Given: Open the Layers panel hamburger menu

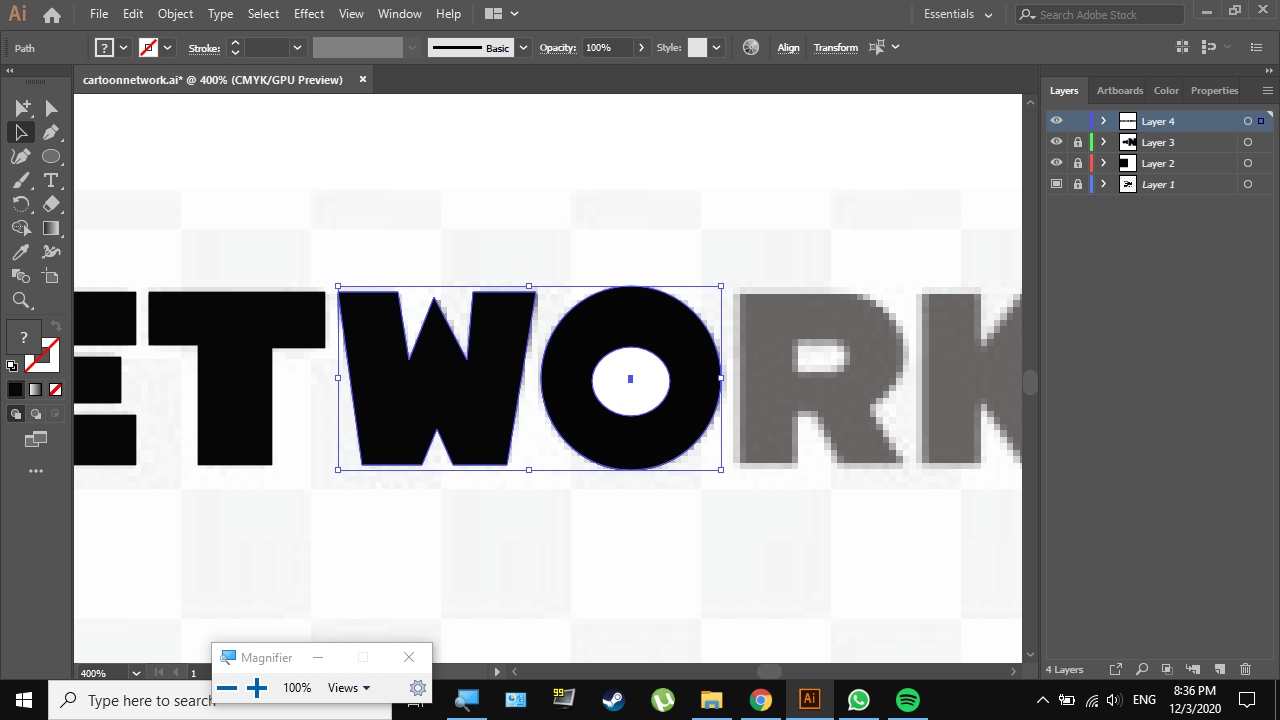Looking at the screenshot, I should (1267, 90).
